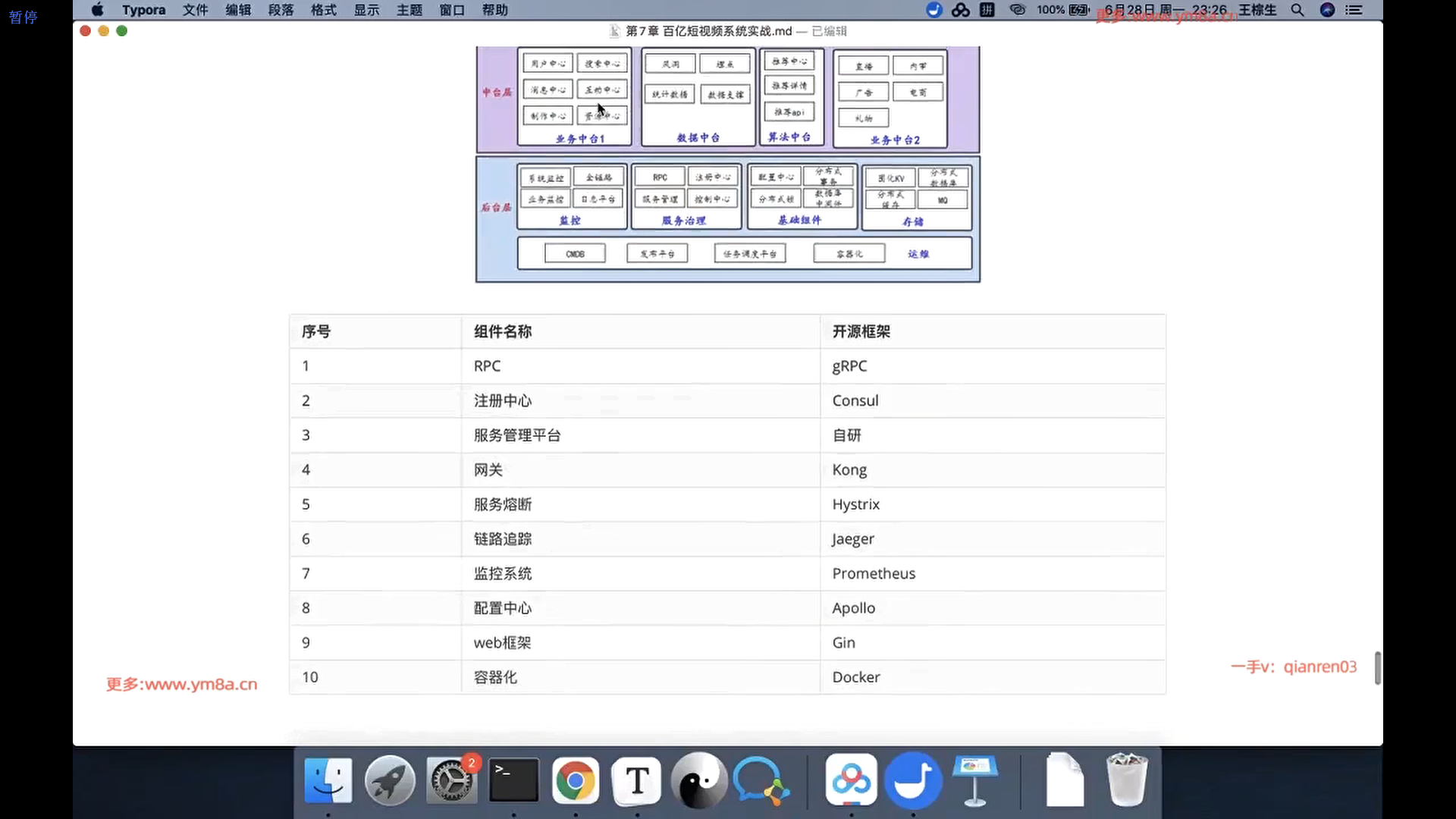Open Notification Center list icon
This screenshot has width=1456, height=819.
point(1354,10)
